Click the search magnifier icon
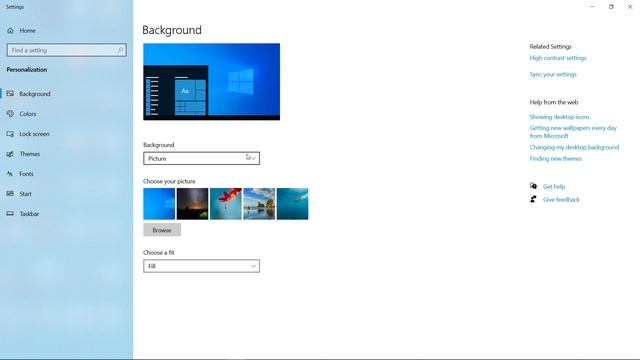The height and width of the screenshot is (360, 640). (120, 50)
